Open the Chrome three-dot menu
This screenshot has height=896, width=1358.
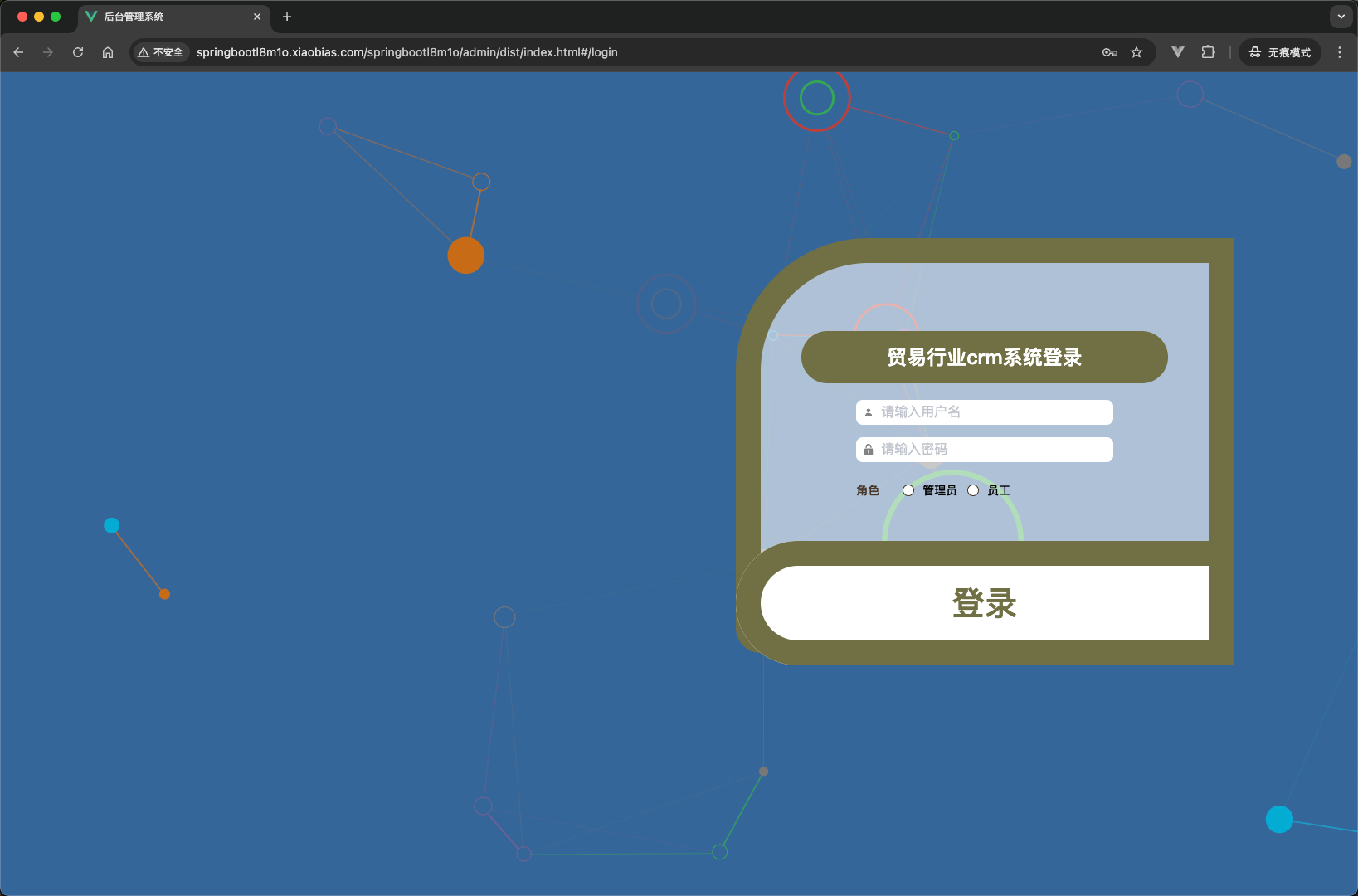1340,52
